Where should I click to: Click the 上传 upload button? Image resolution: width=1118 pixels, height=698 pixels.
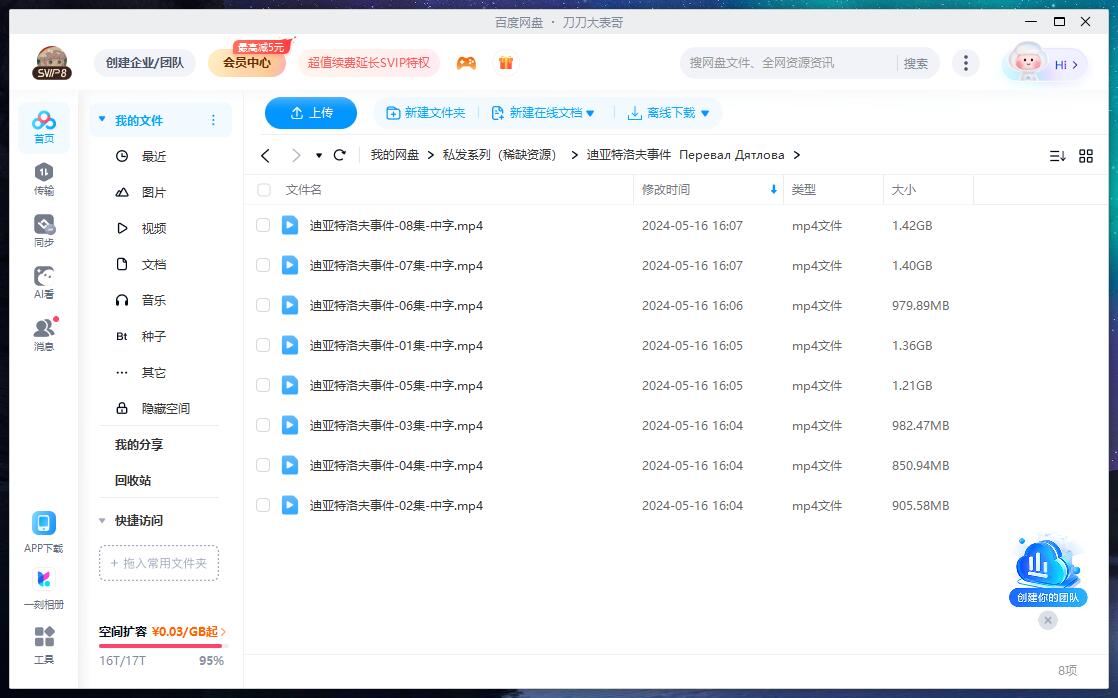pyautogui.click(x=310, y=113)
